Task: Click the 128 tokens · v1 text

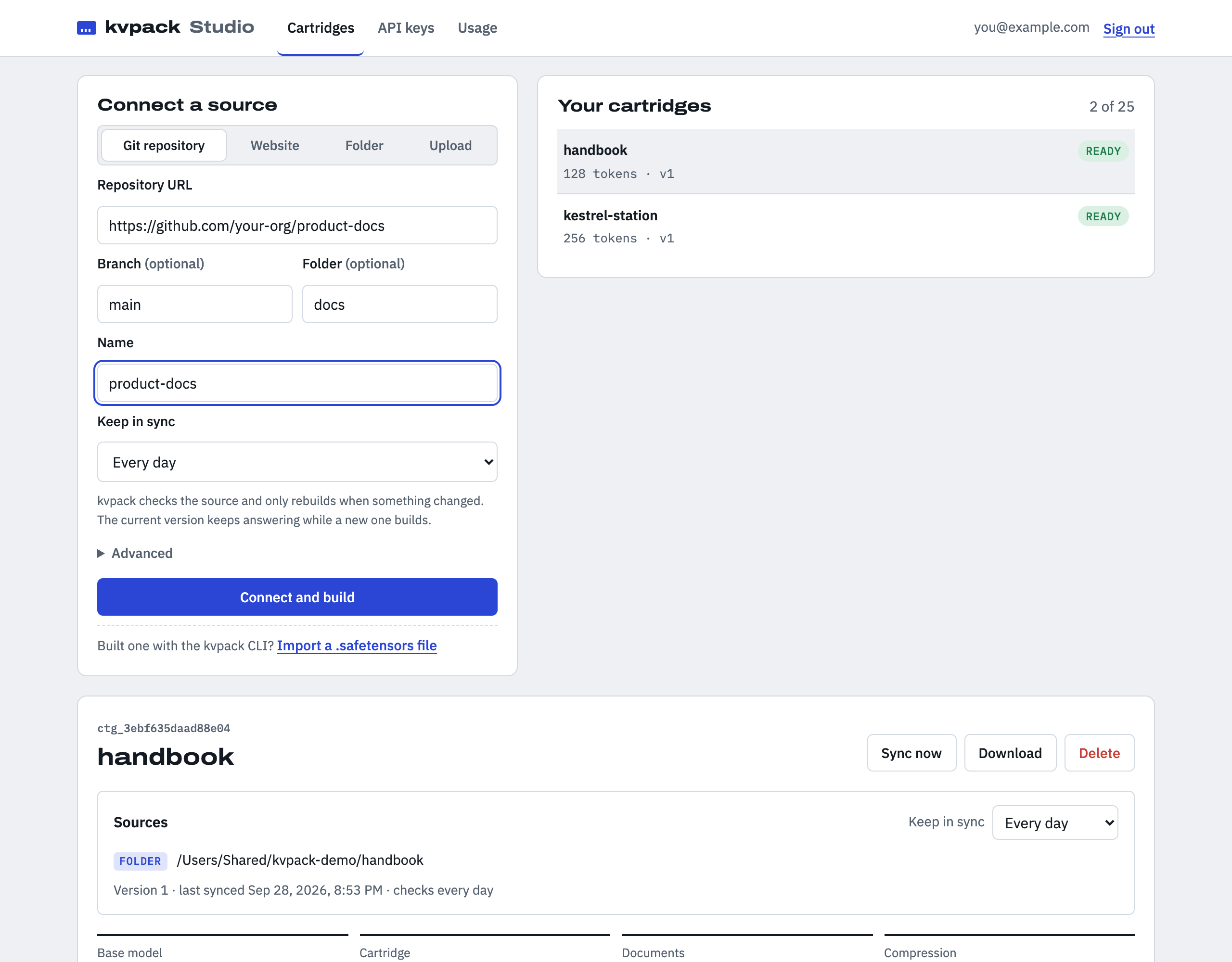Action: click(618, 174)
